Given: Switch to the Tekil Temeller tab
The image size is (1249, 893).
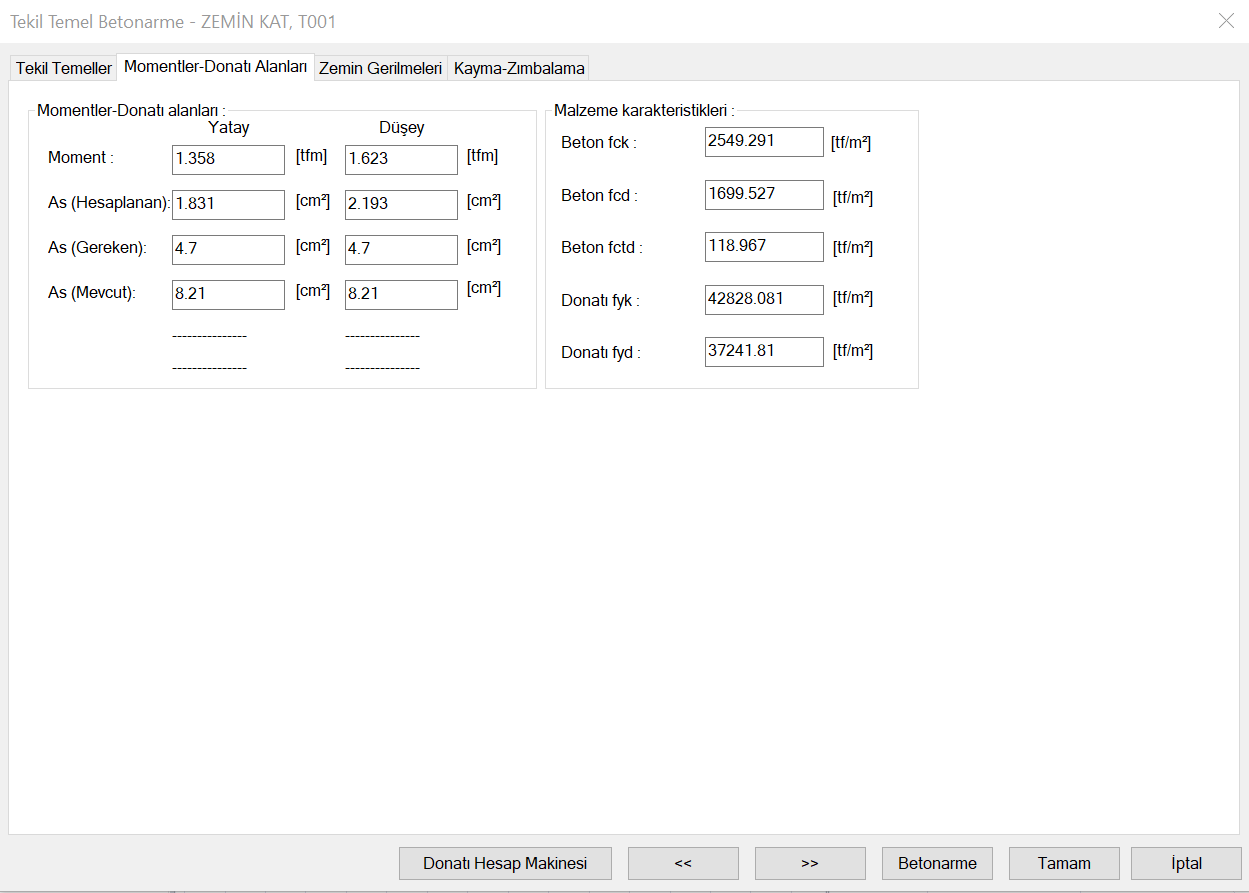Looking at the screenshot, I should click(63, 68).
